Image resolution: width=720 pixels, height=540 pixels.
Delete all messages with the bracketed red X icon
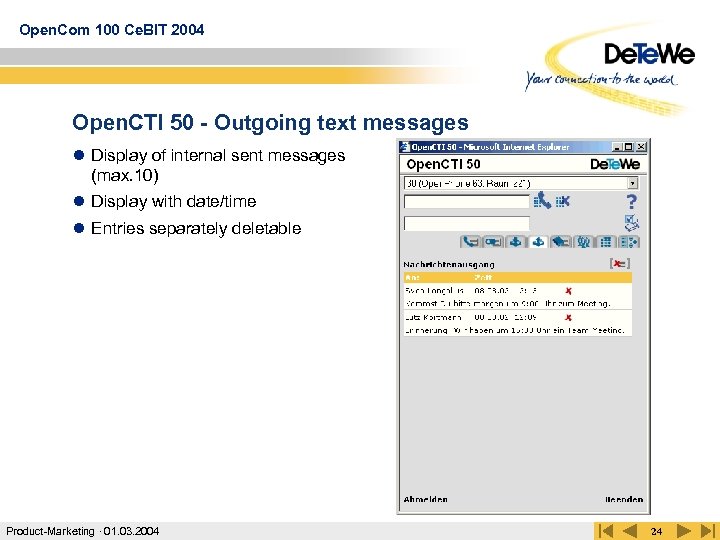[x=619, y=264]
